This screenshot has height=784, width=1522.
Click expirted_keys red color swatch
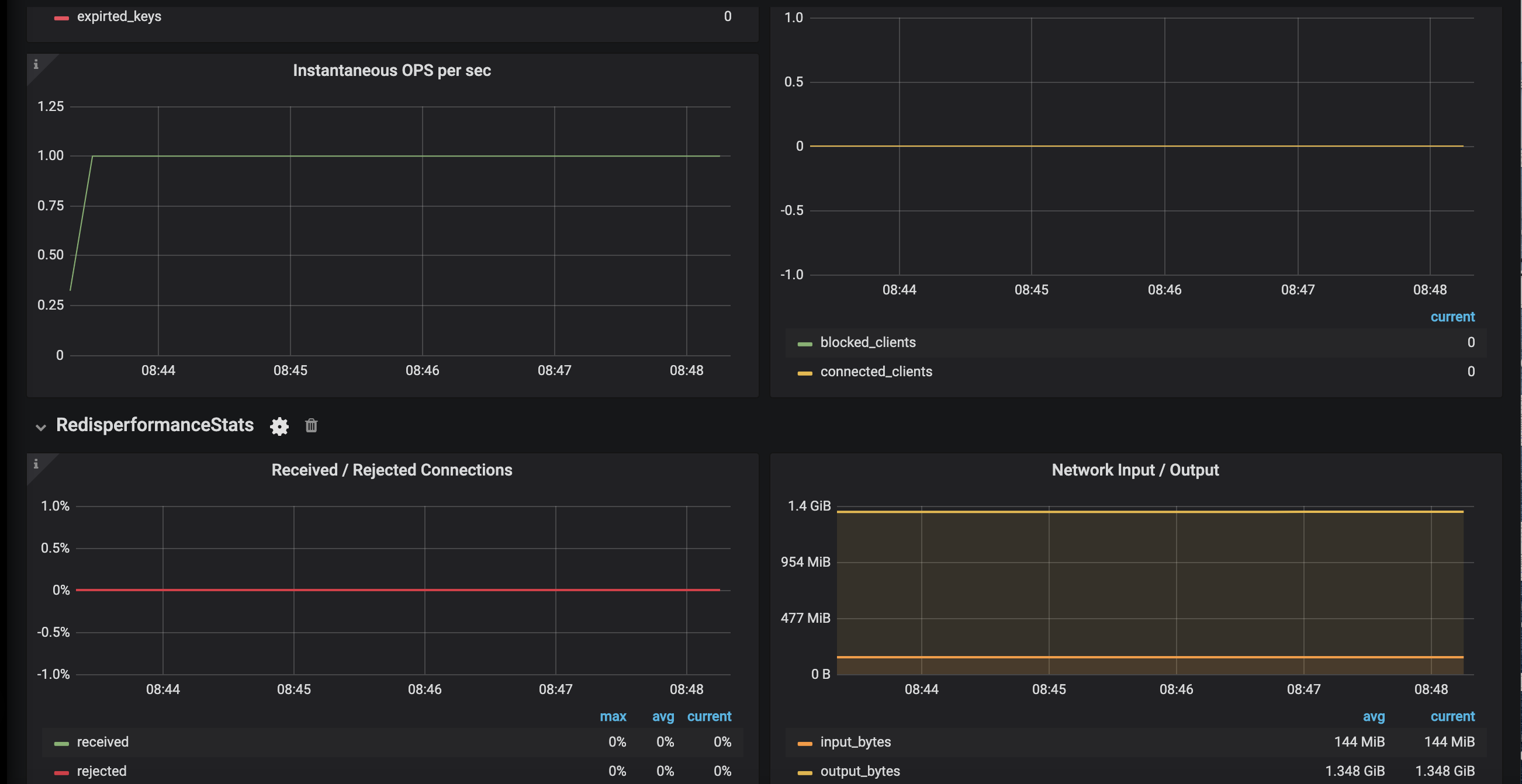pyautogui.click(x=61, y=18)
